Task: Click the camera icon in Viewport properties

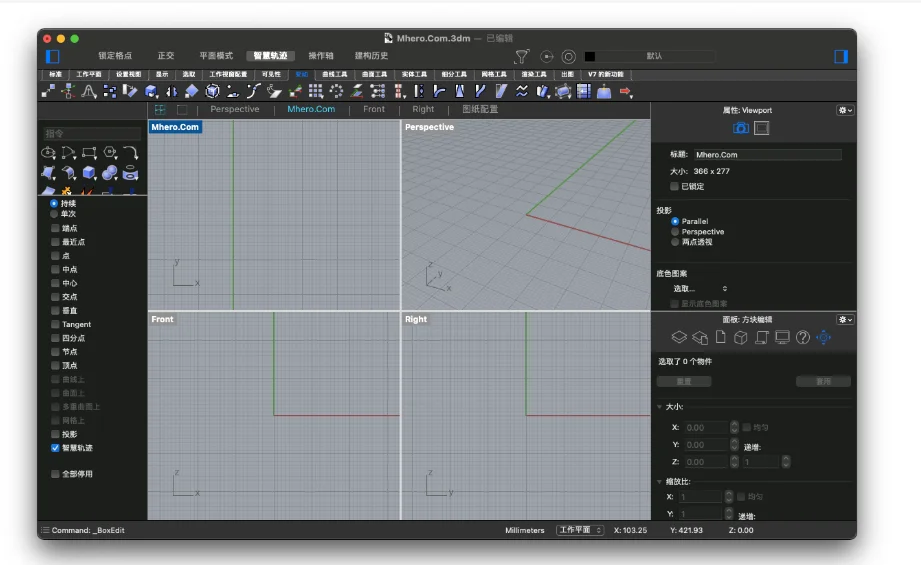Action: coord(740,128)
